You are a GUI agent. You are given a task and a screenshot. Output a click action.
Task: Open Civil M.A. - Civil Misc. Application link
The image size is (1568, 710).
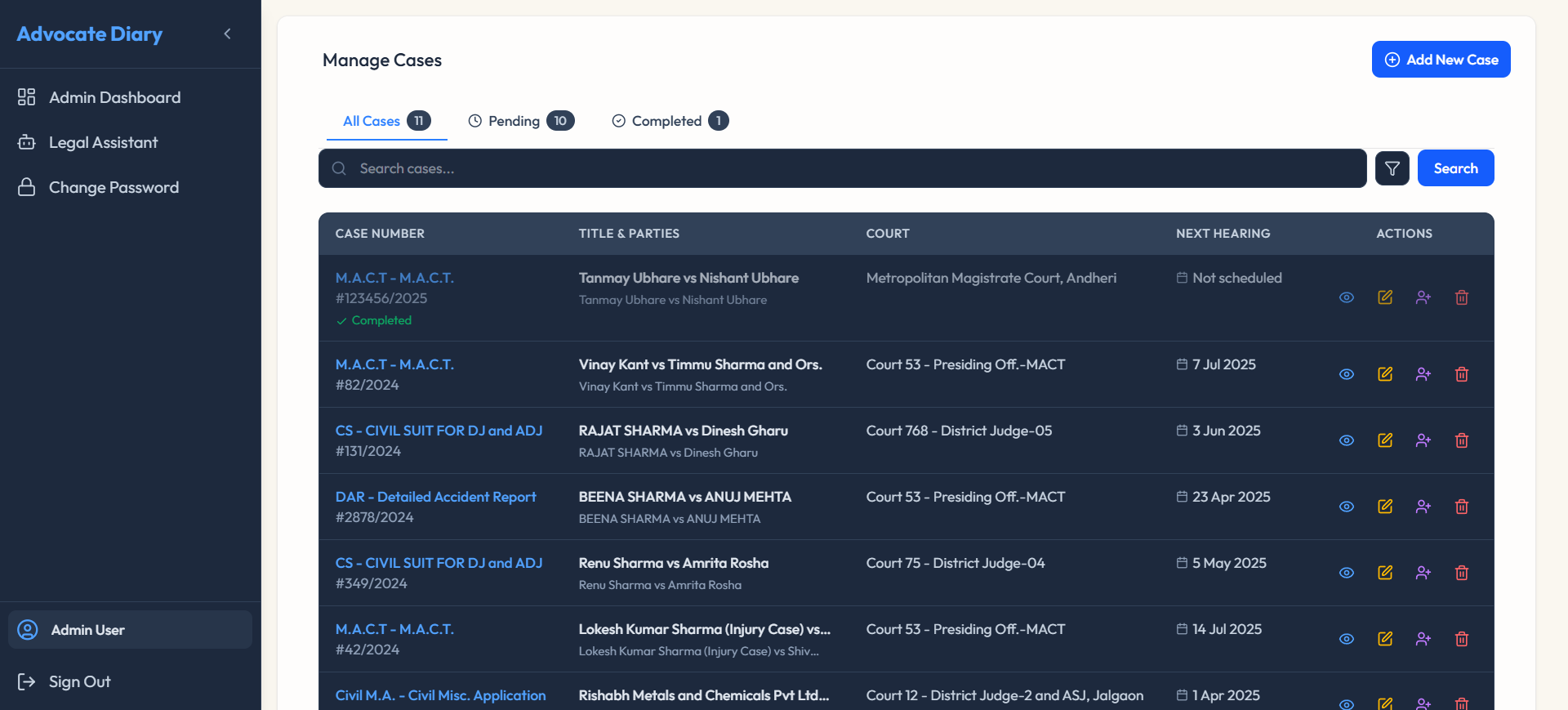pos(440,695)
